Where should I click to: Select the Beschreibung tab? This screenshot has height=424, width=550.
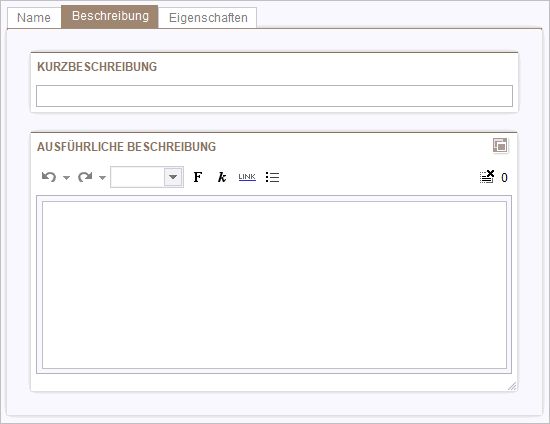110,16
